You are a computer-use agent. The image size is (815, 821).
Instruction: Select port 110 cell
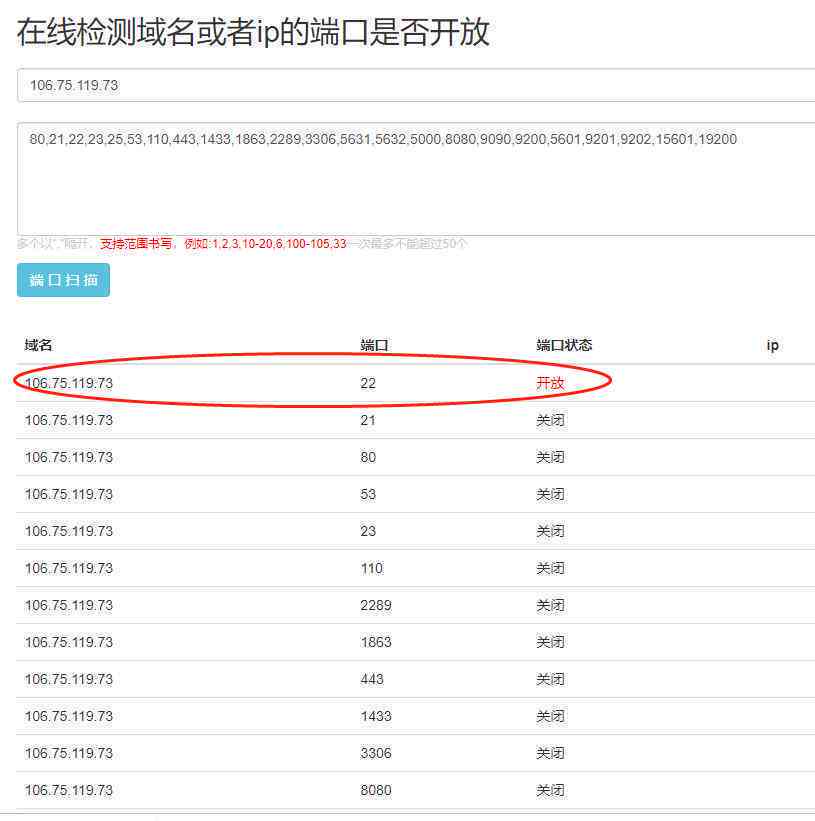pyautogui.click(x=372, y=568)
